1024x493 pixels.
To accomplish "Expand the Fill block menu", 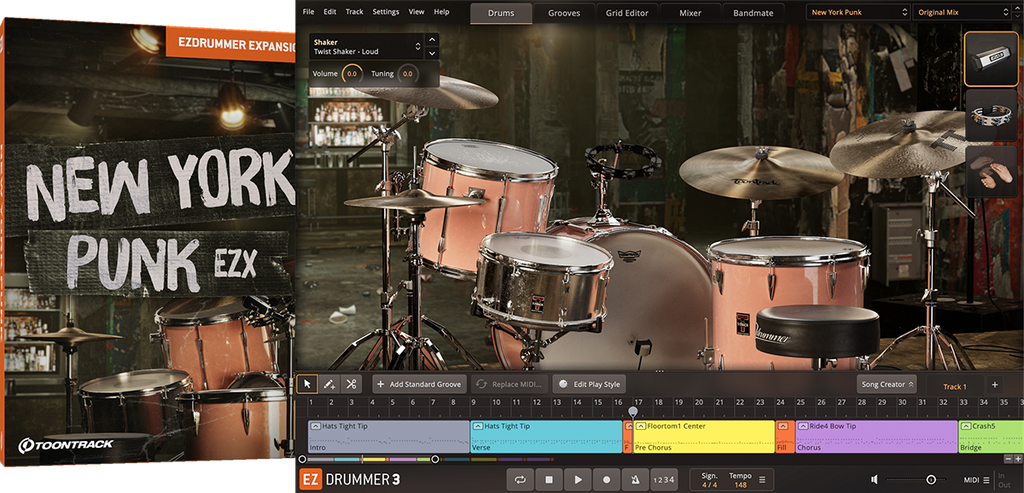I will [x=782, y=426].
